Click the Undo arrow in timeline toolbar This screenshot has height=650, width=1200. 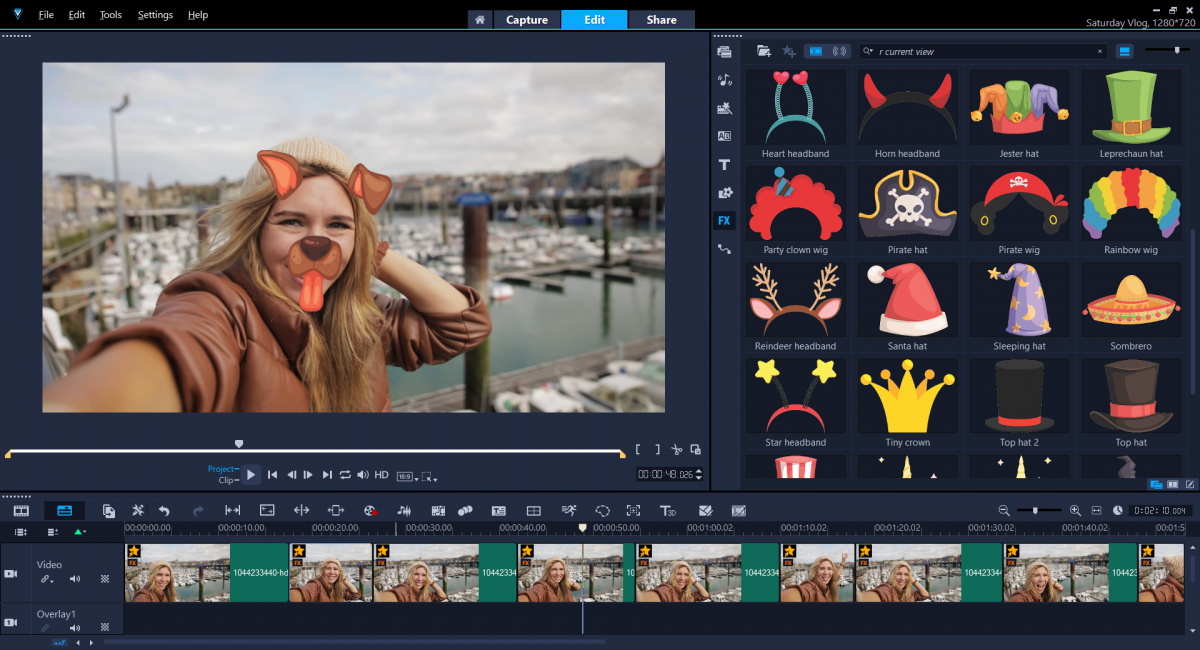coord(164,510)
